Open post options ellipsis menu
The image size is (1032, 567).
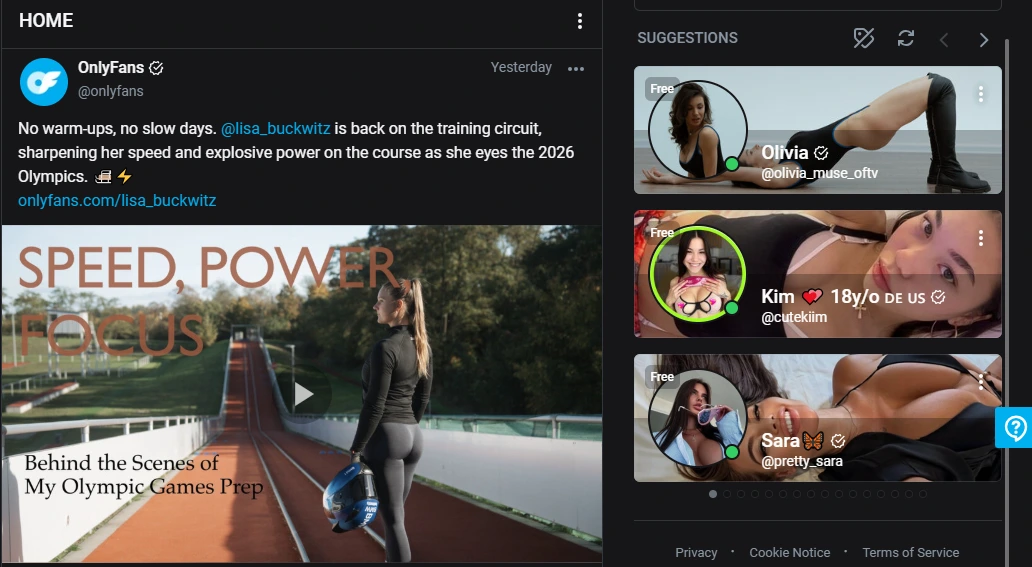[x=575, y=69]
